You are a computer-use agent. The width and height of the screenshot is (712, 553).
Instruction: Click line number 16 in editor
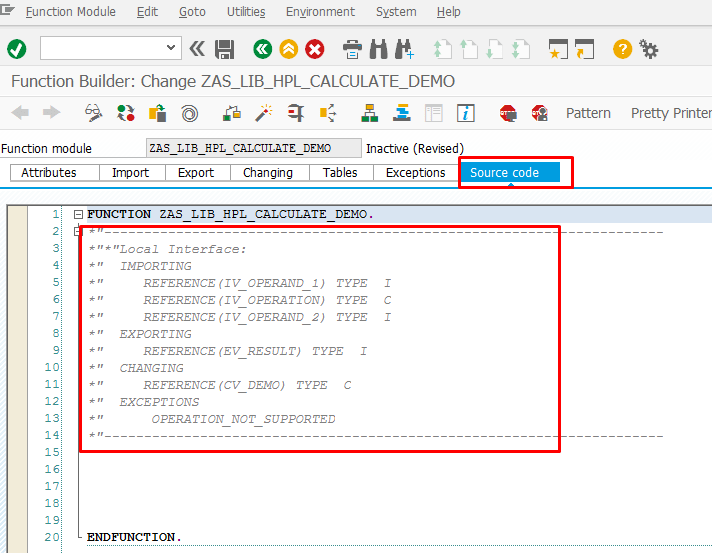52,469
